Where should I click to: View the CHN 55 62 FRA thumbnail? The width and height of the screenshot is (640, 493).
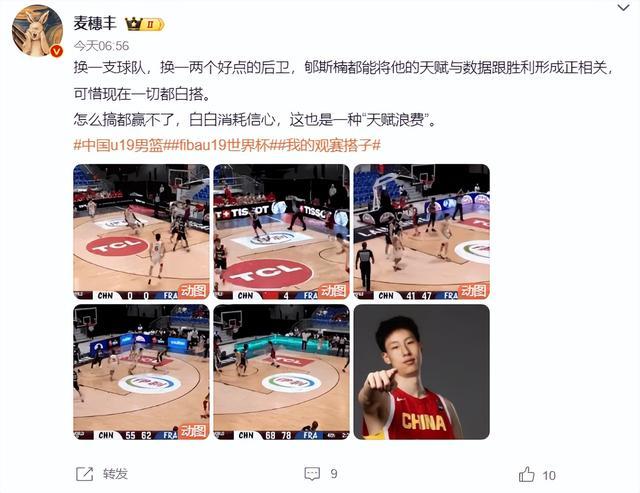(141, 372)
